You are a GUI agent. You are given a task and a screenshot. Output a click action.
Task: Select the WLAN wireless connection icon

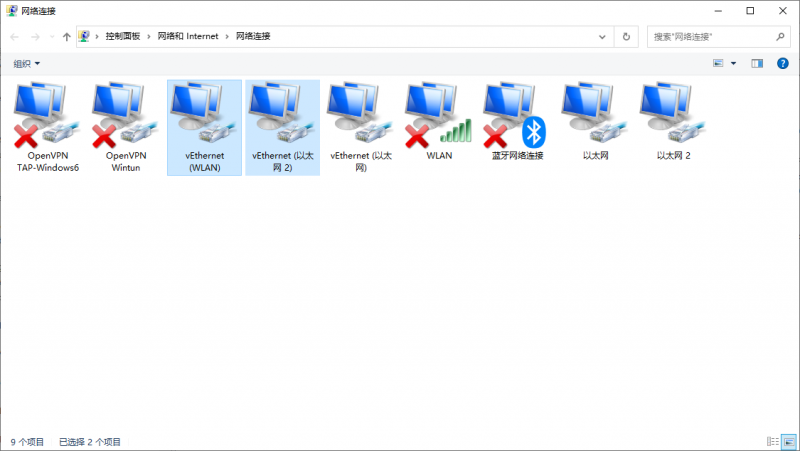(x=438, y=118)
